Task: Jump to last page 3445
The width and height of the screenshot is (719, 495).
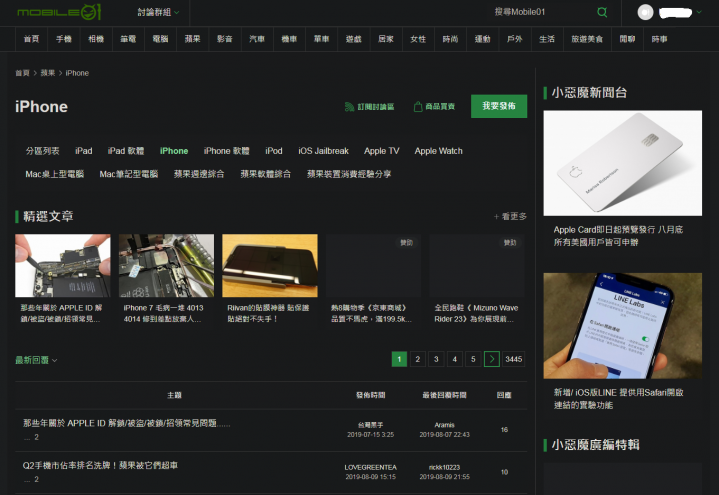Action: tap(514, 359)
